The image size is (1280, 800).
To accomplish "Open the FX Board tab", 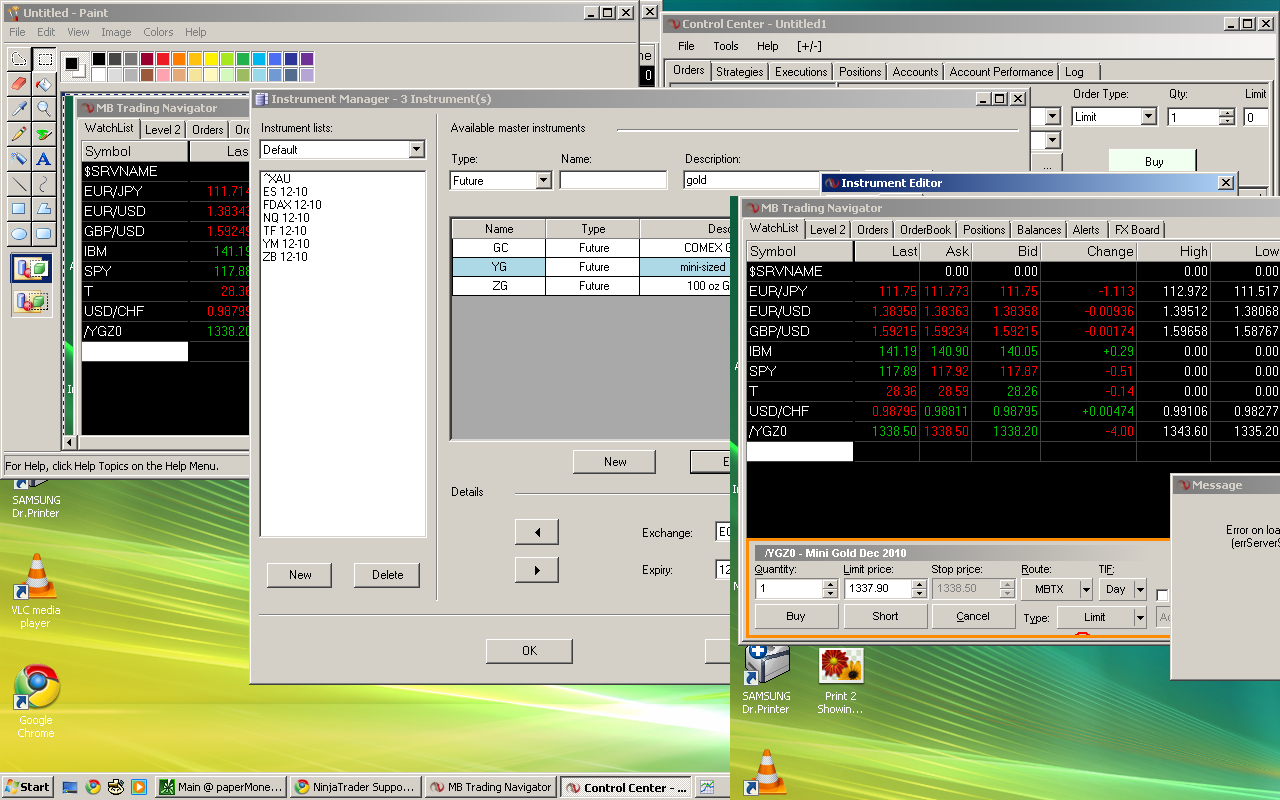I will point(1137,230).
